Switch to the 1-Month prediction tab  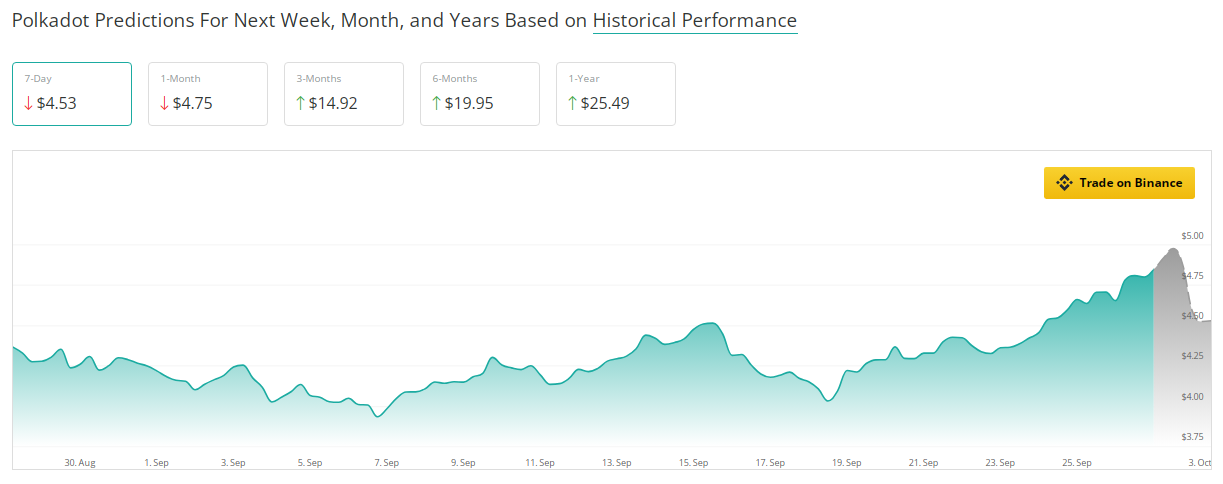[208, 94]
